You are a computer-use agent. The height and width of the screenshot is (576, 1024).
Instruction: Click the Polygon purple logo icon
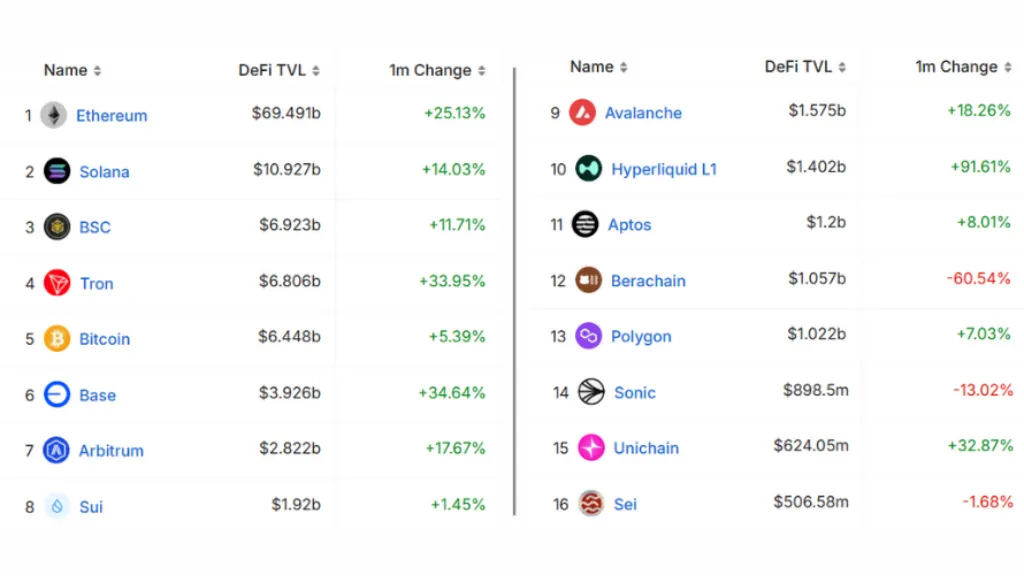pyautogui.click(x=588, y=336)
